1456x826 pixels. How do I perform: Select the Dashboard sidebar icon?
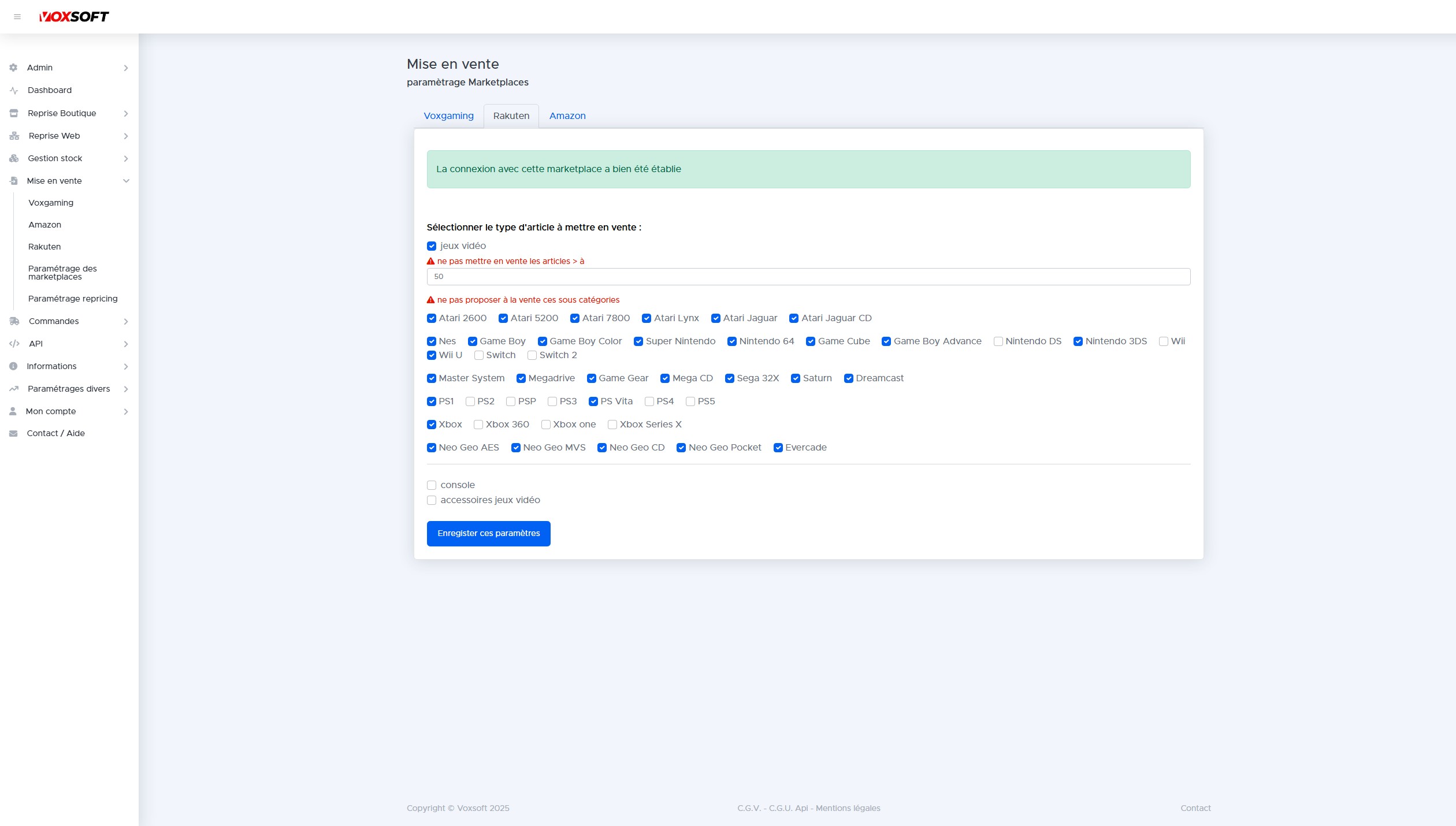(14, 90)
